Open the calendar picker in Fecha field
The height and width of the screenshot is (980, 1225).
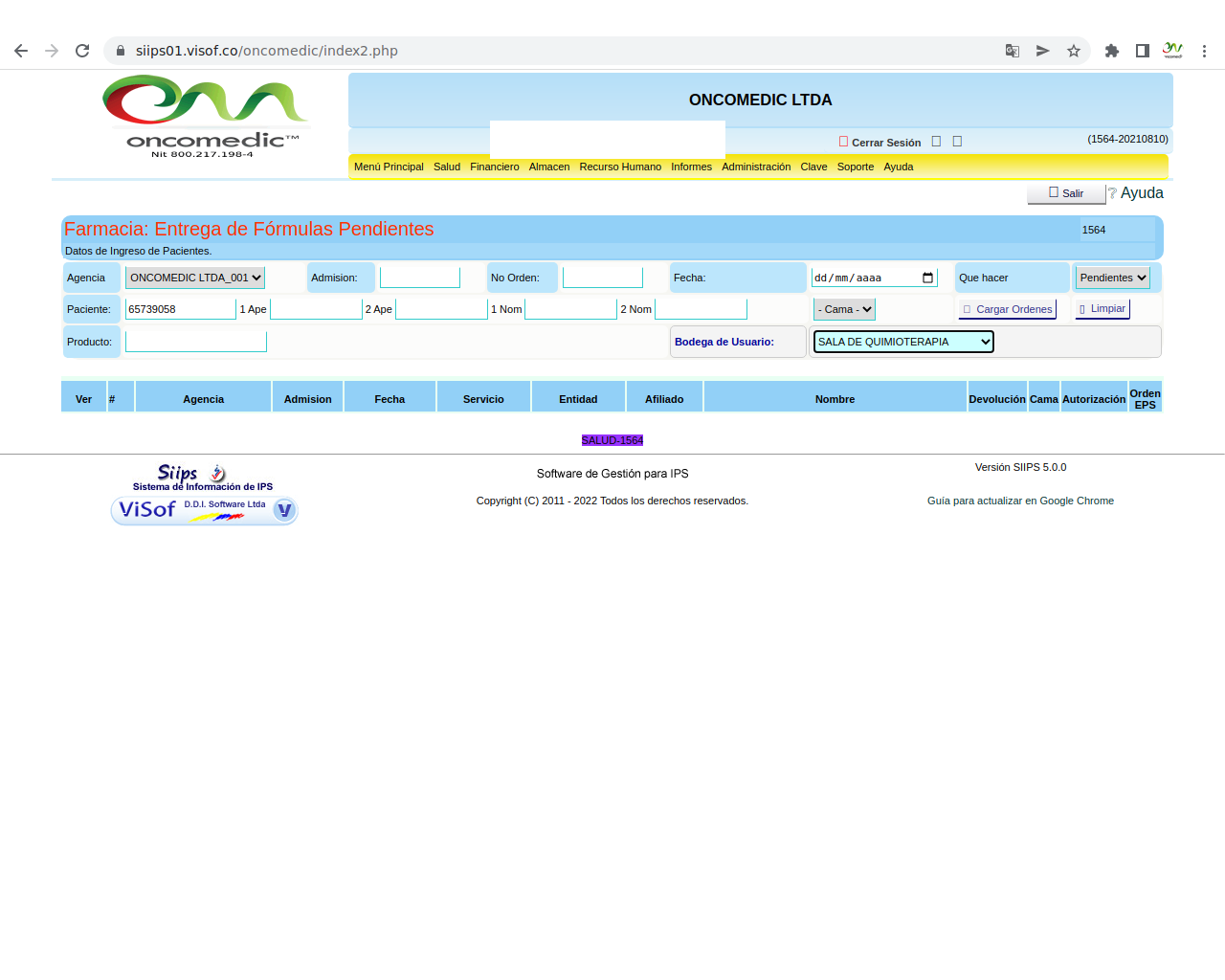pyautogui.click(x=927, y=278)
